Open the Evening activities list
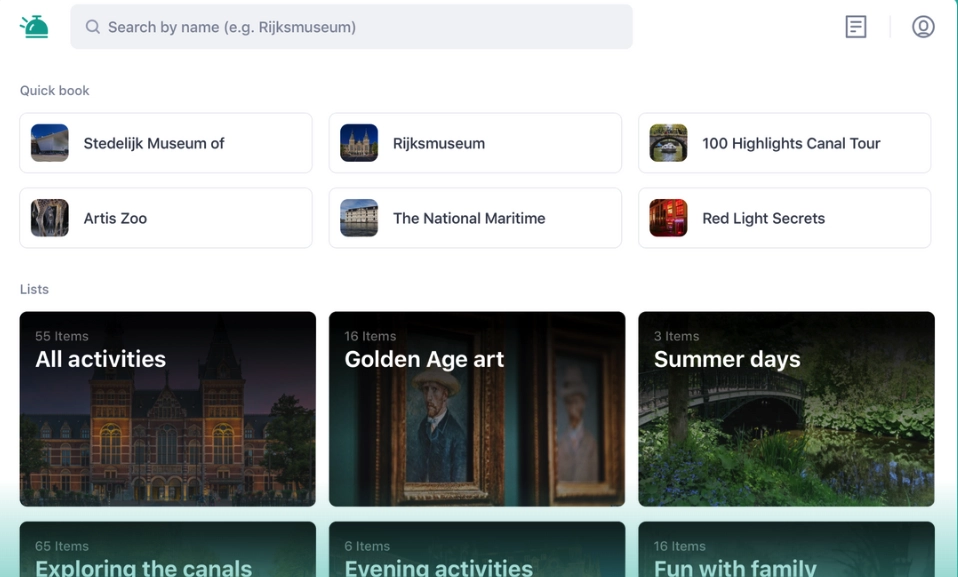 pos(477,549)
